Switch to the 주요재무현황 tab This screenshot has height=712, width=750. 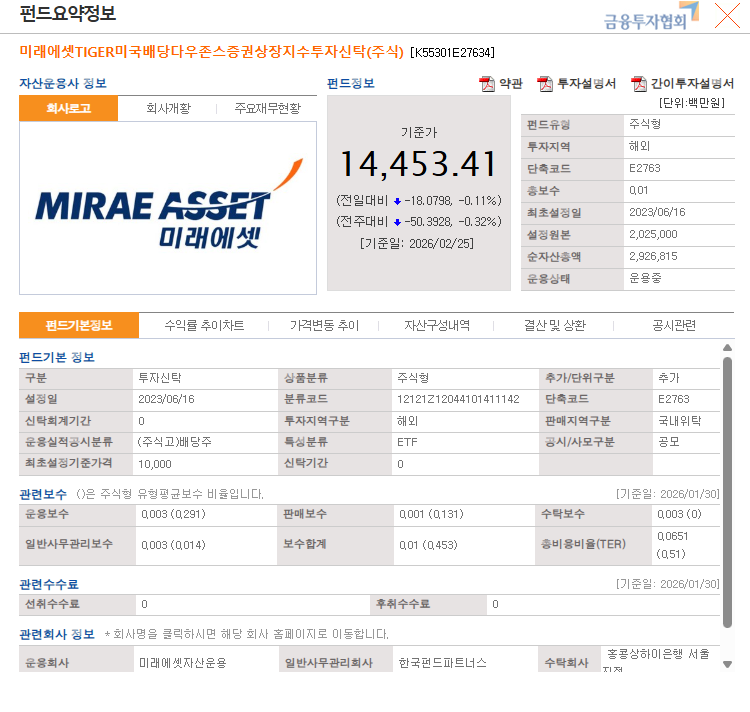coord(267,108)
